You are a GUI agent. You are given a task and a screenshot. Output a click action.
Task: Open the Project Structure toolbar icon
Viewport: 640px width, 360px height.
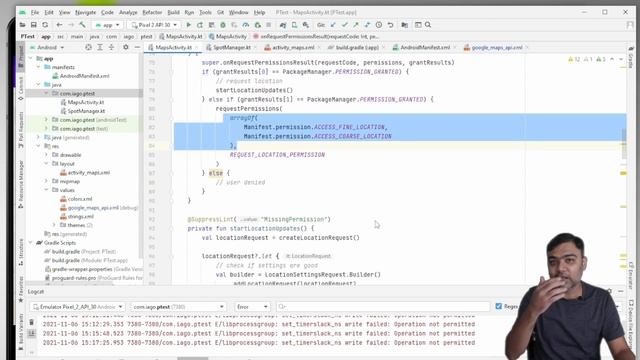pos(404,25)
